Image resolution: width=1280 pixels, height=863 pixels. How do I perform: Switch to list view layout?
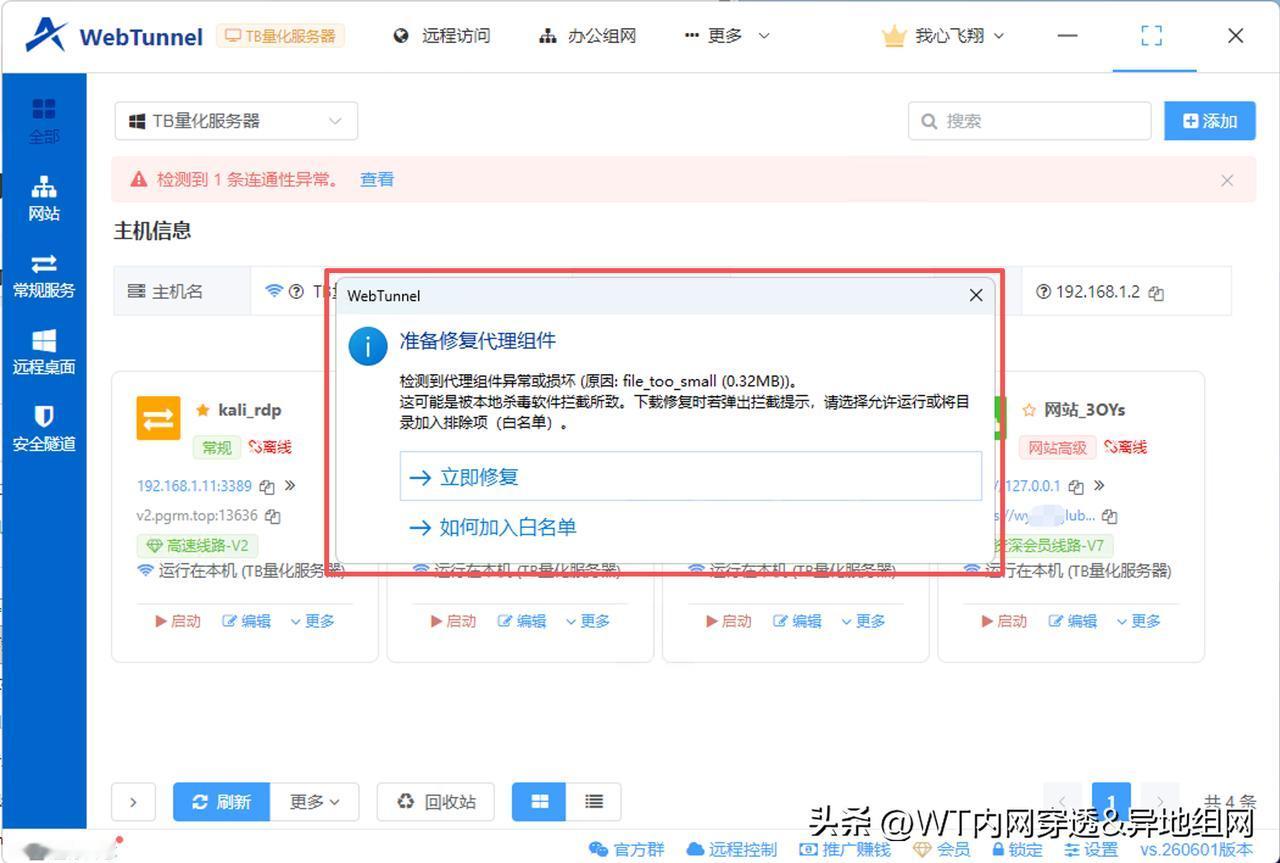pos(594,801)
